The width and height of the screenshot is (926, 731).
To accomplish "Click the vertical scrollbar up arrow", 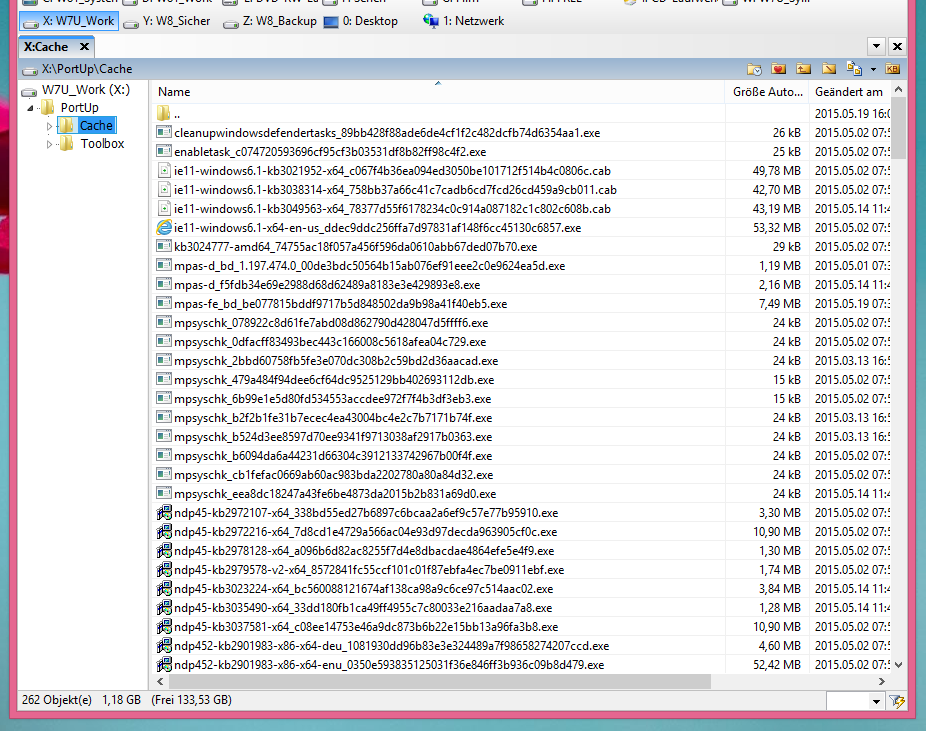I will 898,90.
